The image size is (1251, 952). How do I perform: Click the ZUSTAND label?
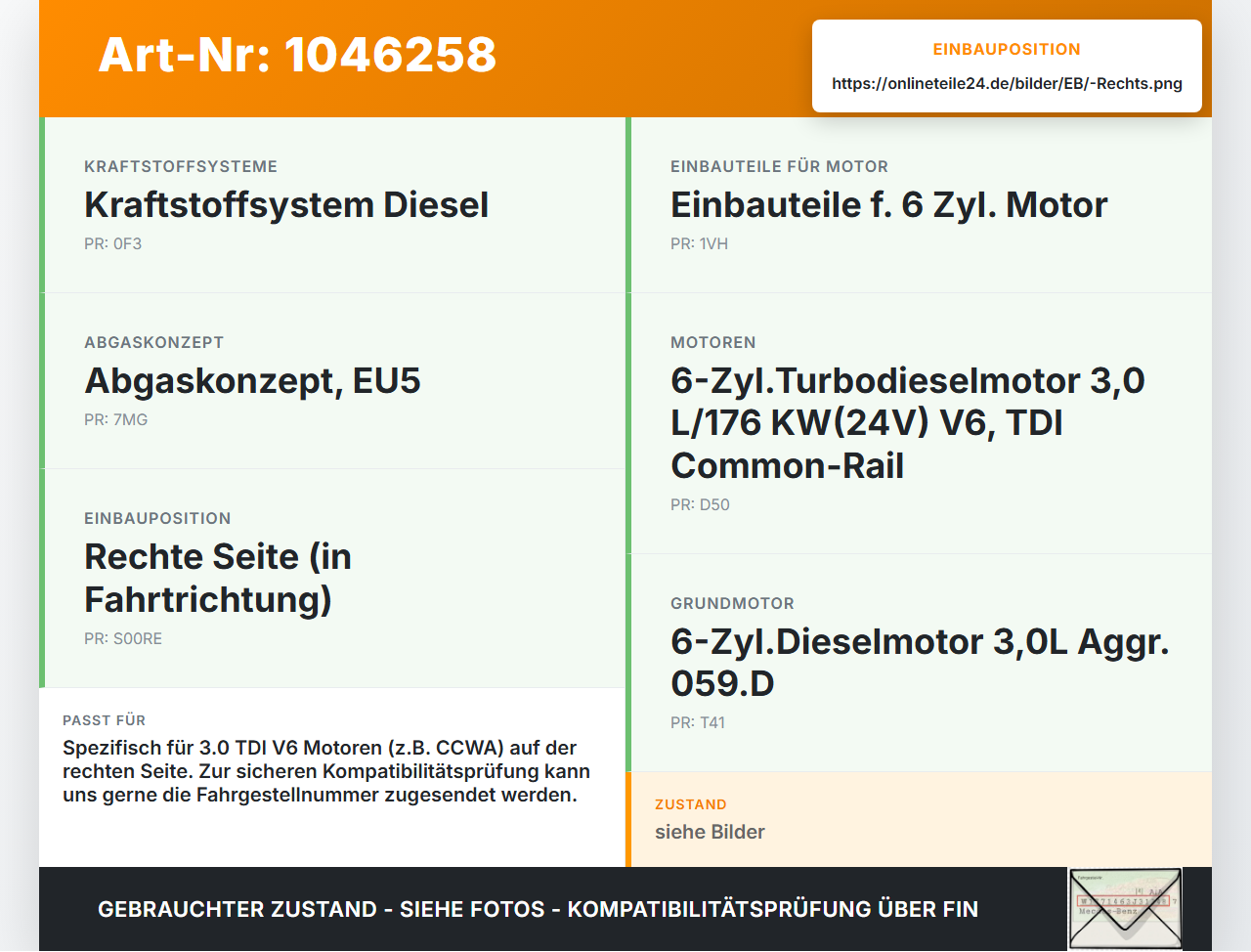pyautogui.click(x=690, y=804)
